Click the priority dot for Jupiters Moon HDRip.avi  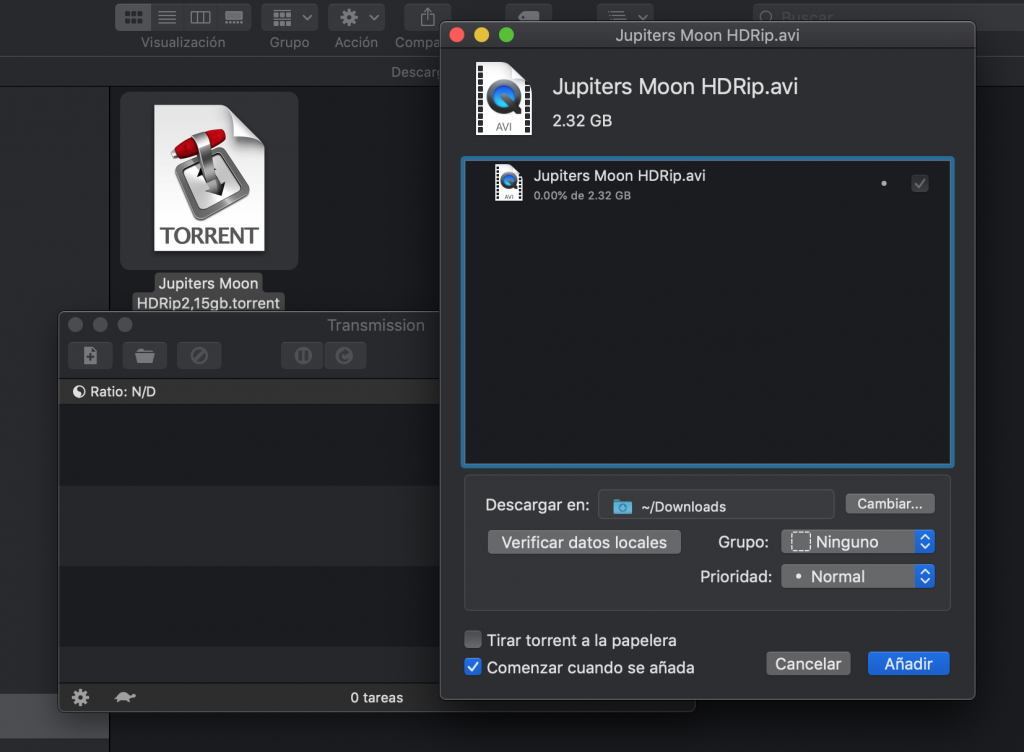[884, 183]
